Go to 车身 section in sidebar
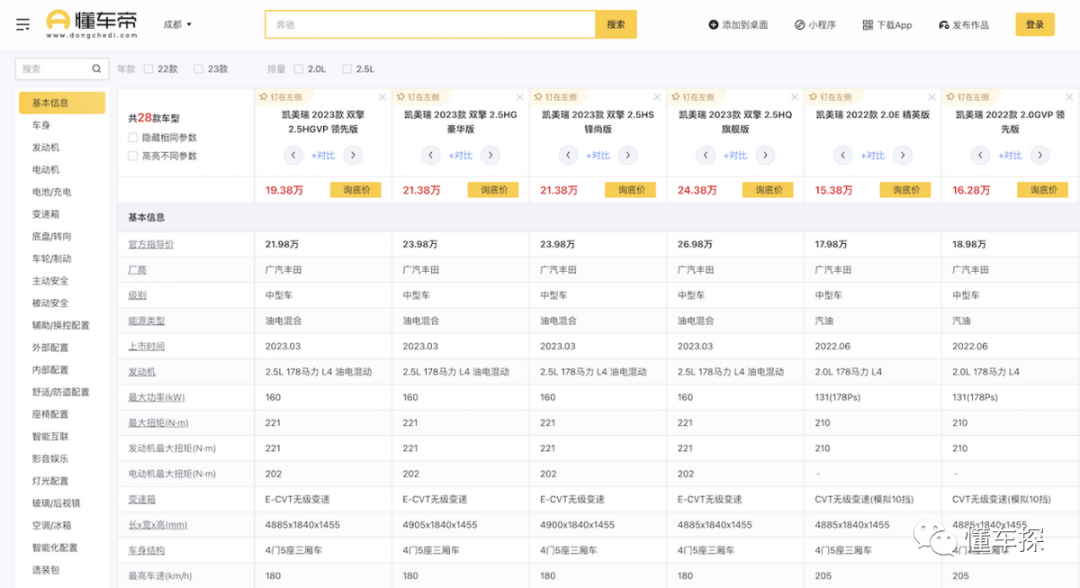This screenshot has height=588, width=1080. 41,125
